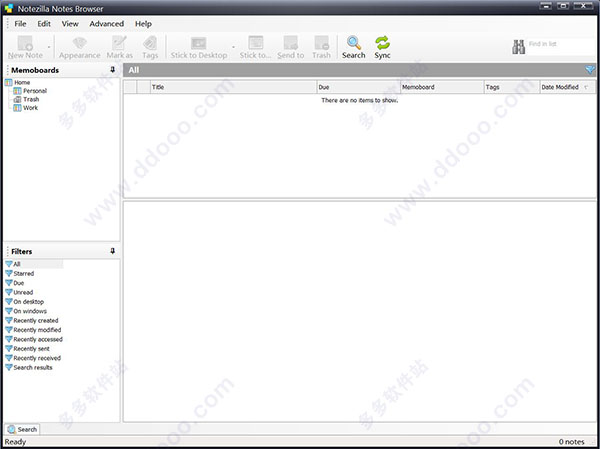This screenshot has width=600, height=449.
Task: Sort by the Tags column
Action: tap(512, 87)
